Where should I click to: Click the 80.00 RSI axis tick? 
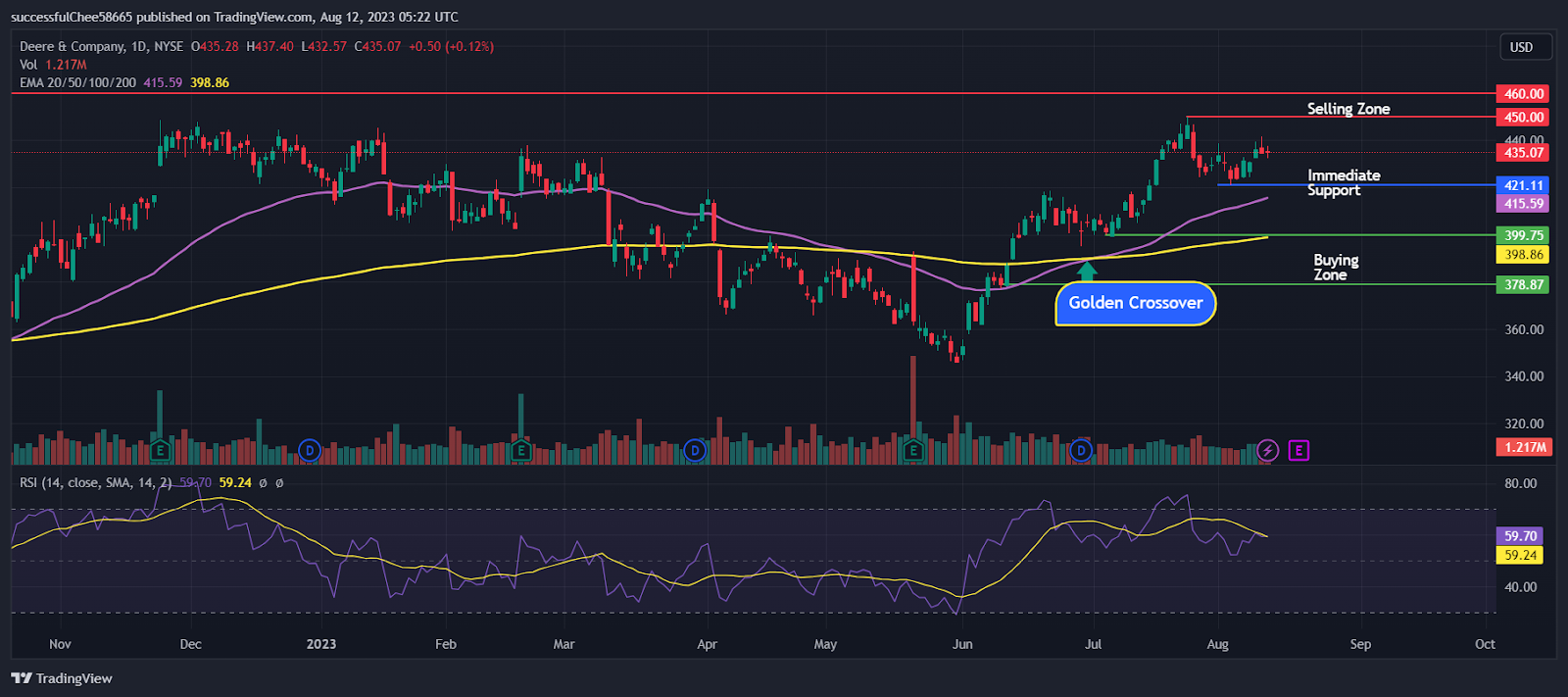tap(1521, 483)
